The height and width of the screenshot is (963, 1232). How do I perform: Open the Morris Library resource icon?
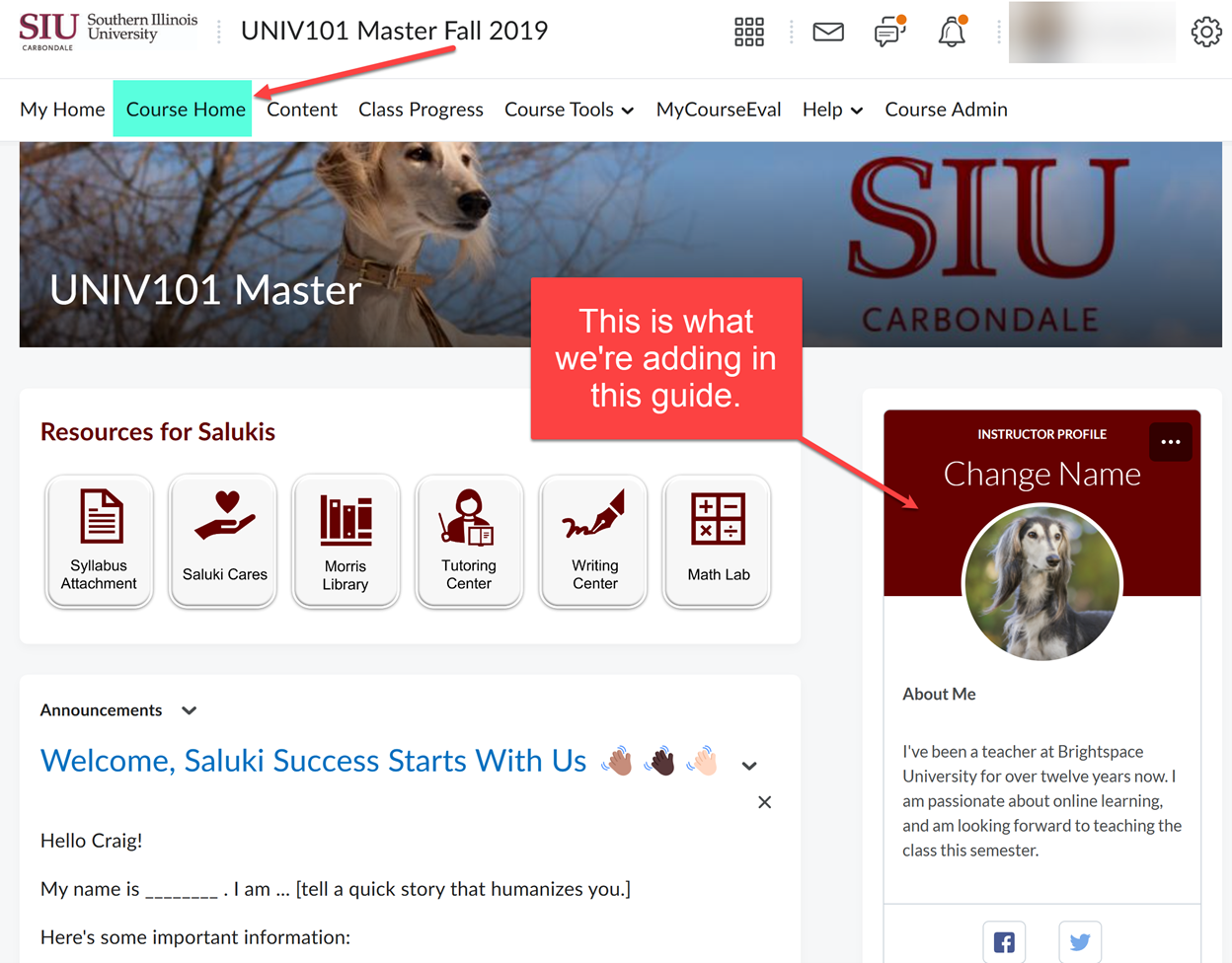point(346,541)
